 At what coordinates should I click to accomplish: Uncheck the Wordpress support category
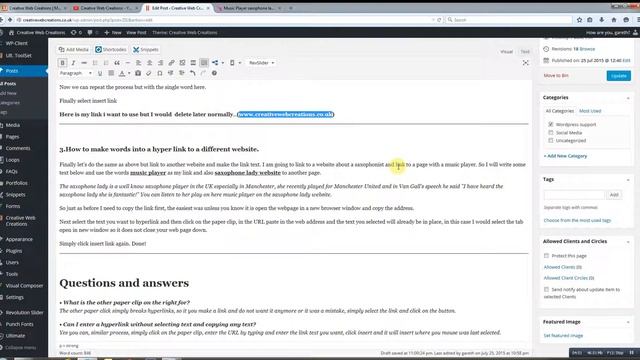[x=551, y=124]
